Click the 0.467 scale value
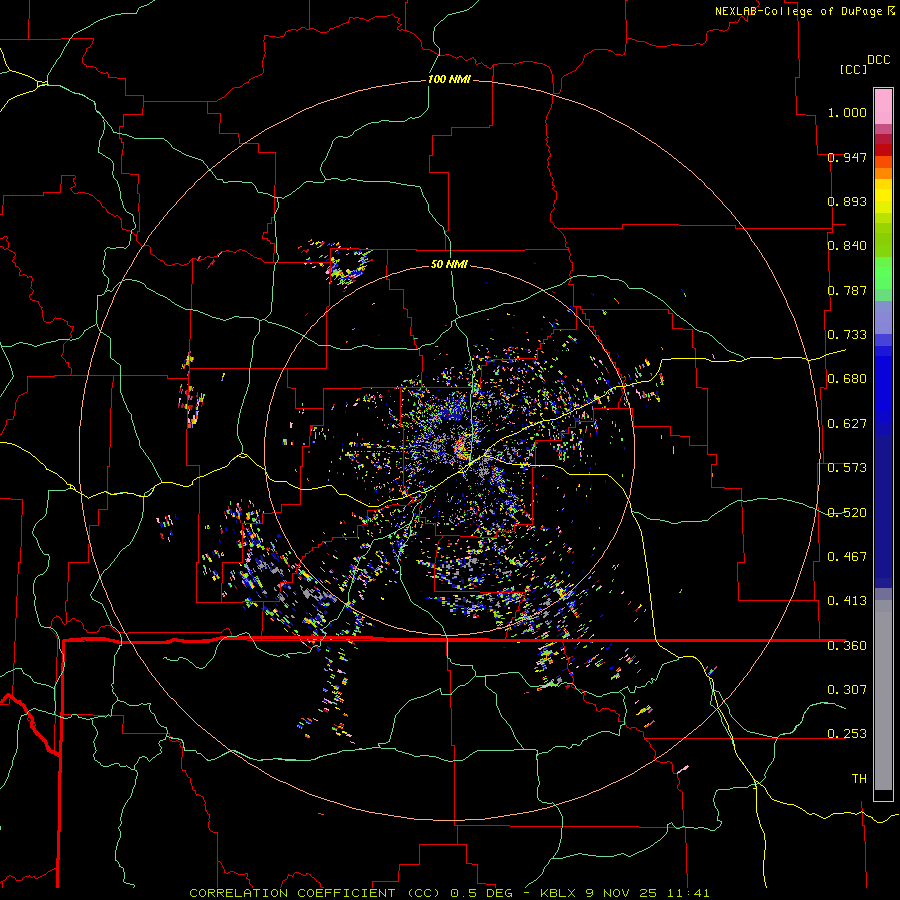Screen dimensions: 900x900 click(847, 557)
